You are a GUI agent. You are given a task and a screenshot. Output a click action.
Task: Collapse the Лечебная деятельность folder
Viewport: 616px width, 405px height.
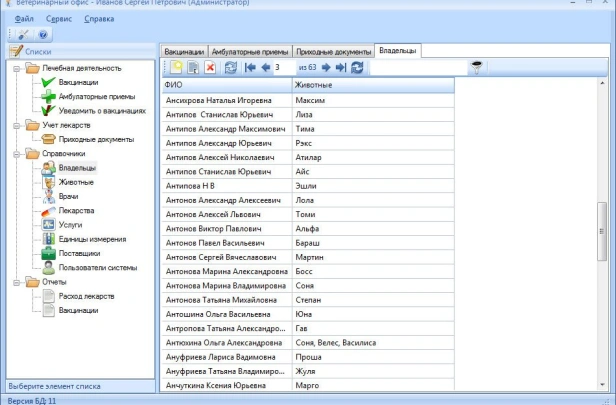[16, 68]
